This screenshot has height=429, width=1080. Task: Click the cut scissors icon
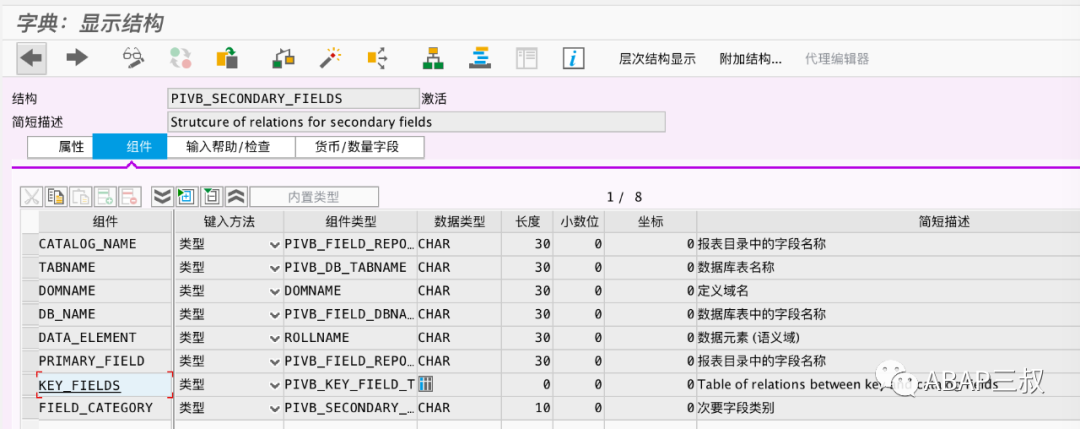[x=32, y=197]
